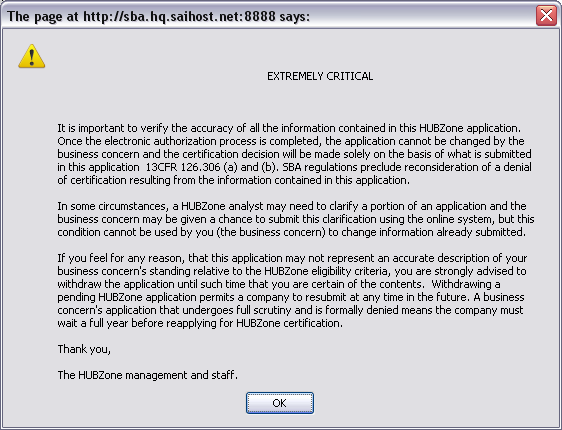Click the EXTREMELY CRITICAL heading
Viewport: 562px width, 430px height.
(x=320, y=76)
